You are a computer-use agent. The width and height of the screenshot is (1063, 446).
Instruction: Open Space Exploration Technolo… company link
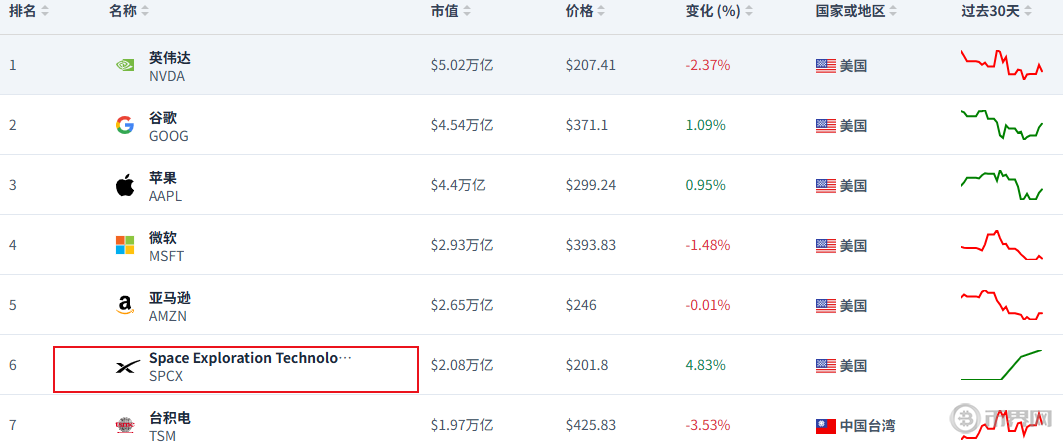pyautogui.click(x=250, y=358)
